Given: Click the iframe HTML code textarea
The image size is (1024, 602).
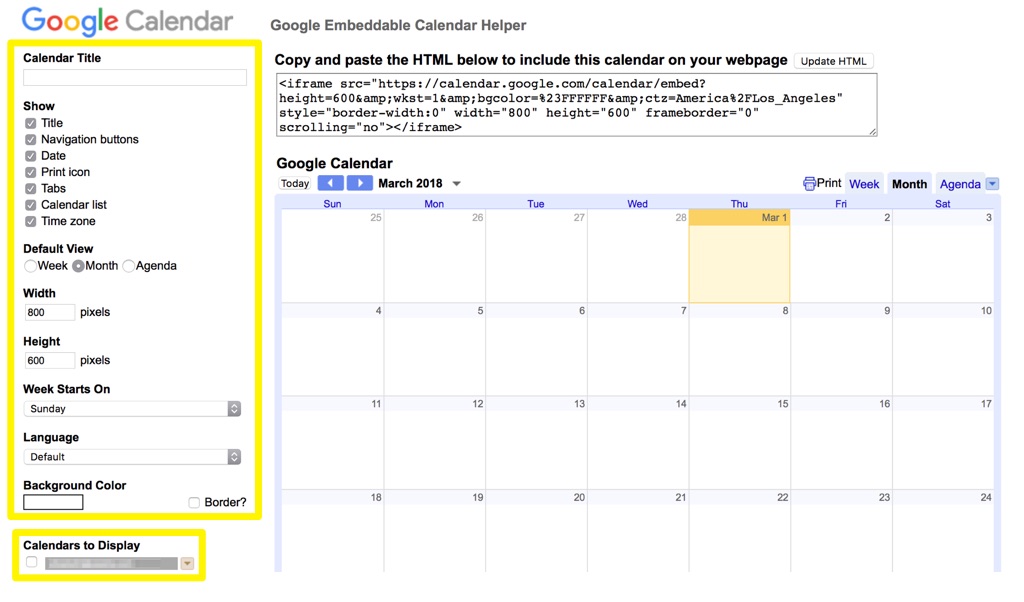Looking at the screenshot, I should (x=577, y=105).
